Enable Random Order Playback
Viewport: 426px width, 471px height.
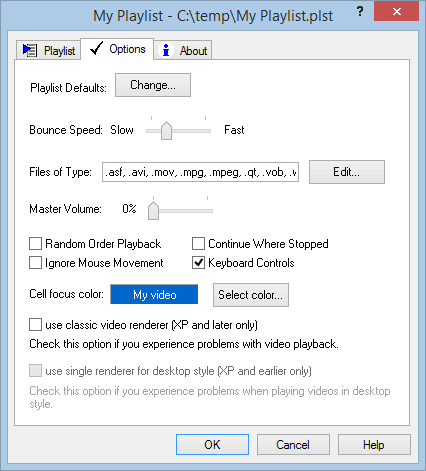pyautogui.click(x=35, y=244)
